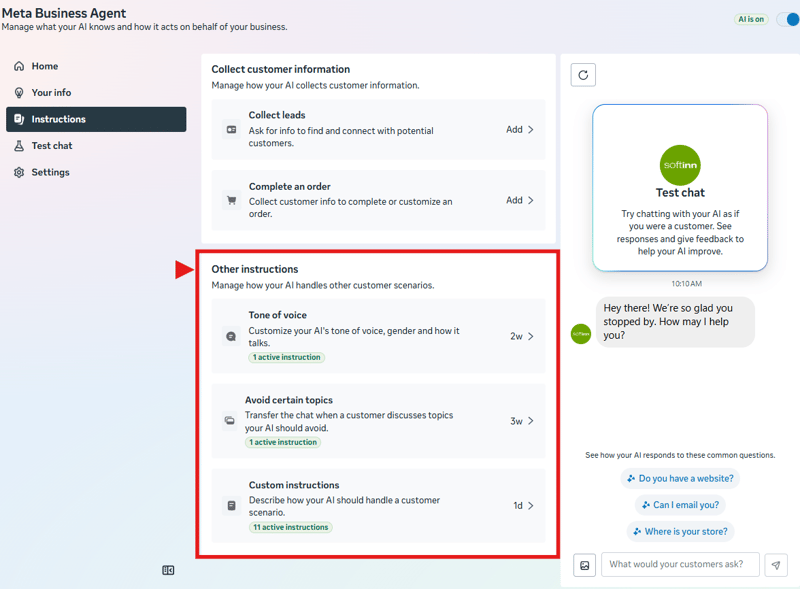Turn off the AI toggle switch
Viewport: 800px width, 589px height.
(x=788, y=19)
